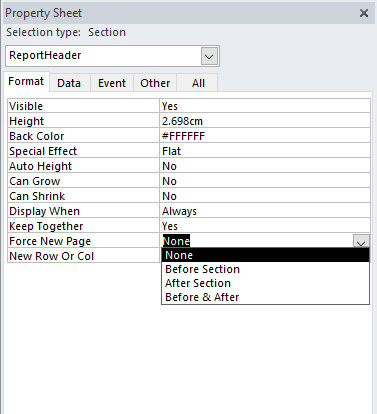Click the Force New Page value field
The width and height of the screenshot is (377, 414).
point(257,241)
